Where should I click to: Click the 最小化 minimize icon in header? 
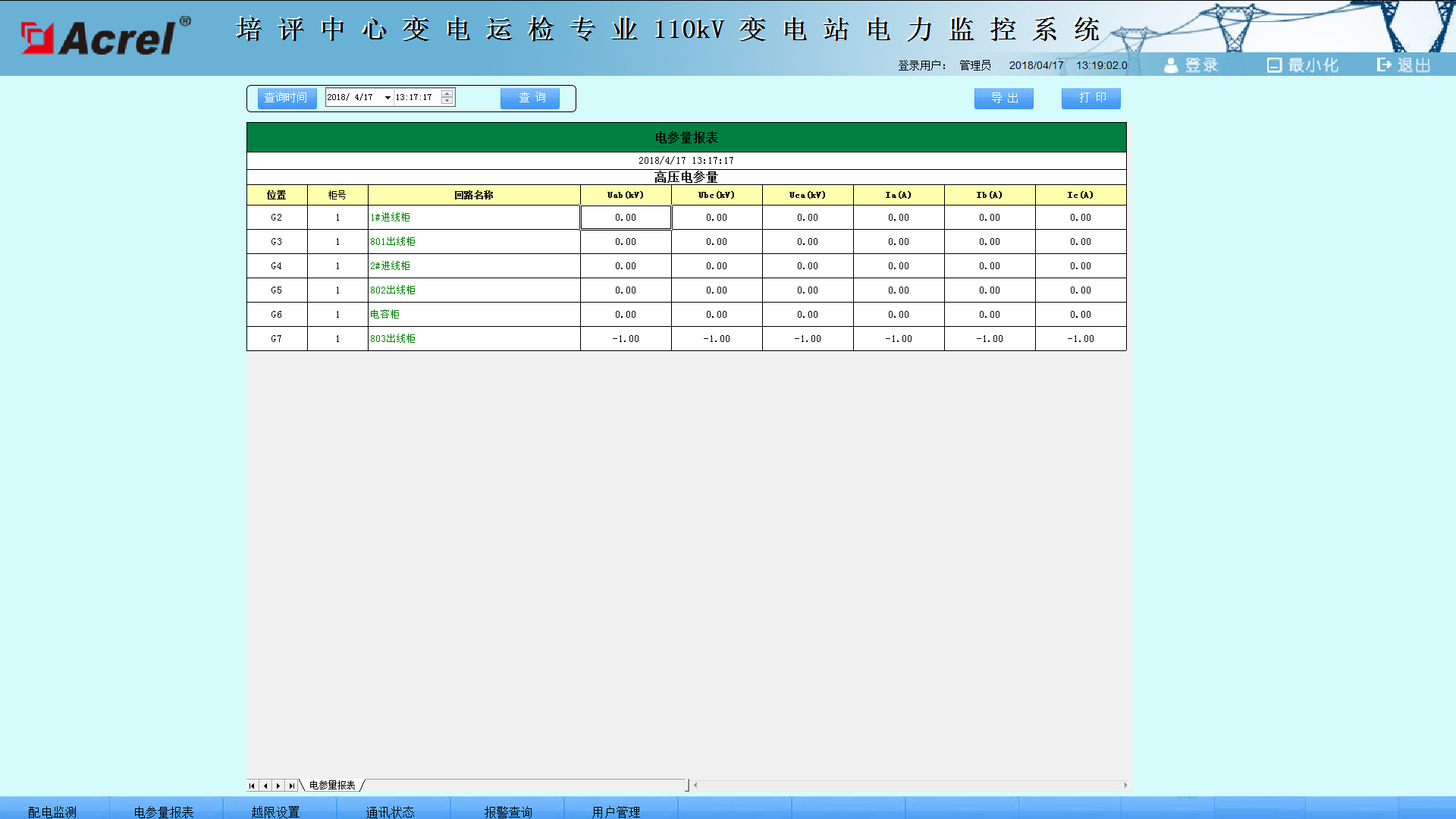(1274, 66)
